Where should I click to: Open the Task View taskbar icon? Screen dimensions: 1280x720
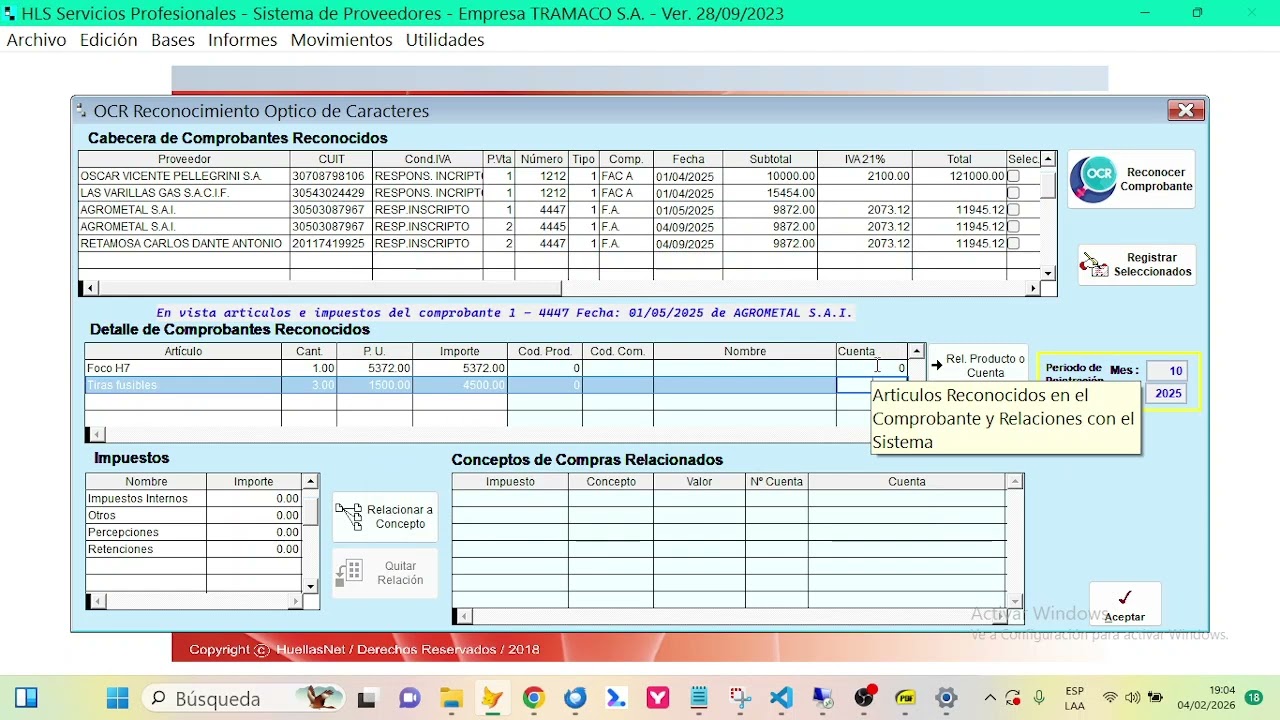pos(368,698)
